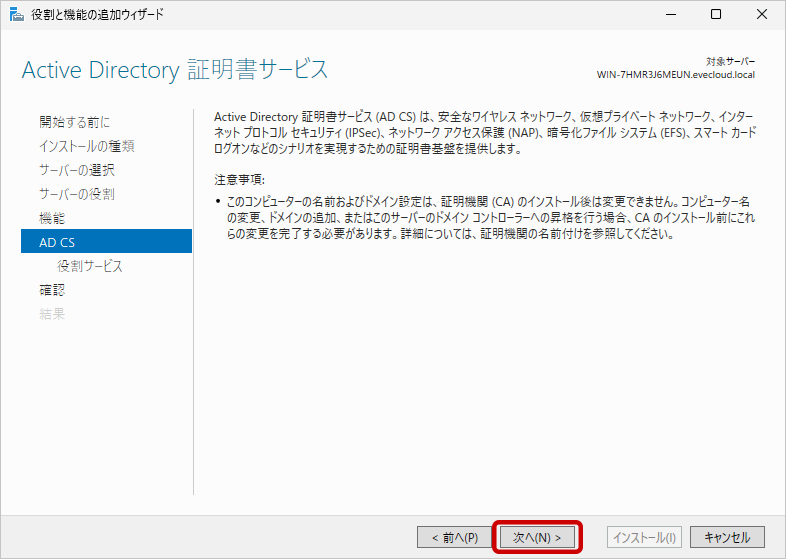Click the disabled インストール(I) button
The width and height of the screenshot is (786, 559).
(x=645, y=537)
